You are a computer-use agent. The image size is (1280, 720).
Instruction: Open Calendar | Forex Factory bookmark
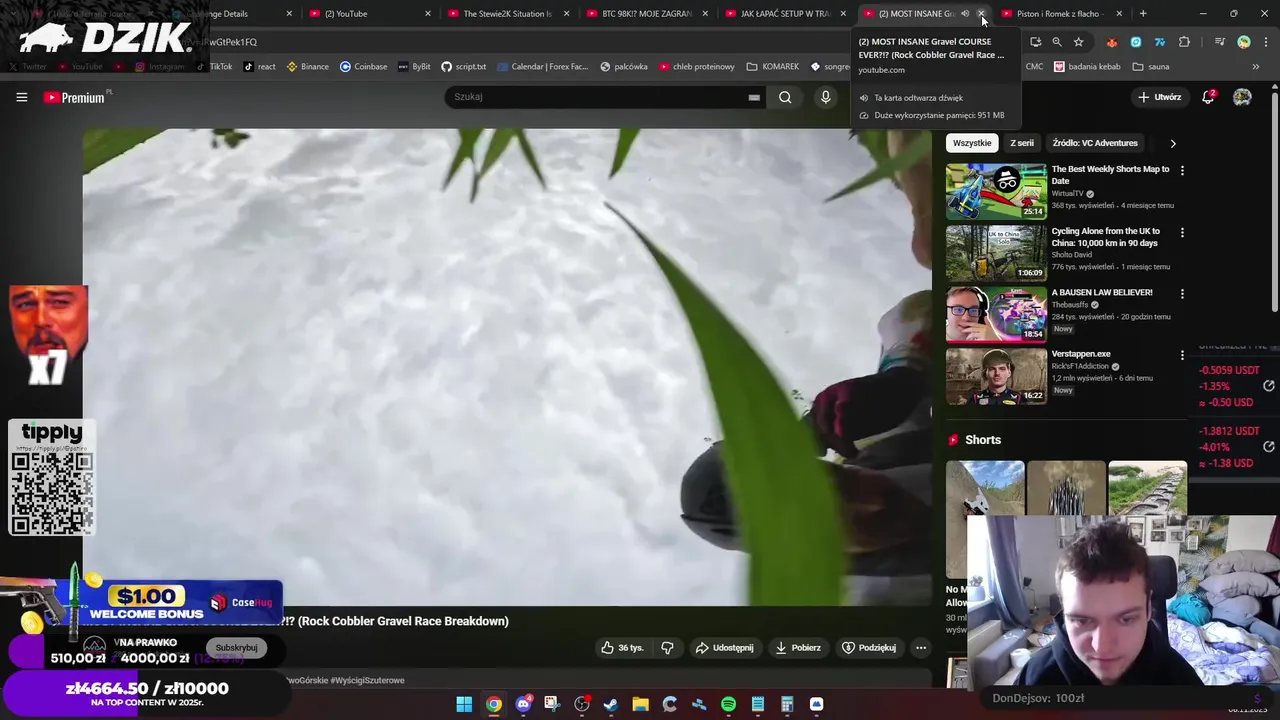coord(542,67)
